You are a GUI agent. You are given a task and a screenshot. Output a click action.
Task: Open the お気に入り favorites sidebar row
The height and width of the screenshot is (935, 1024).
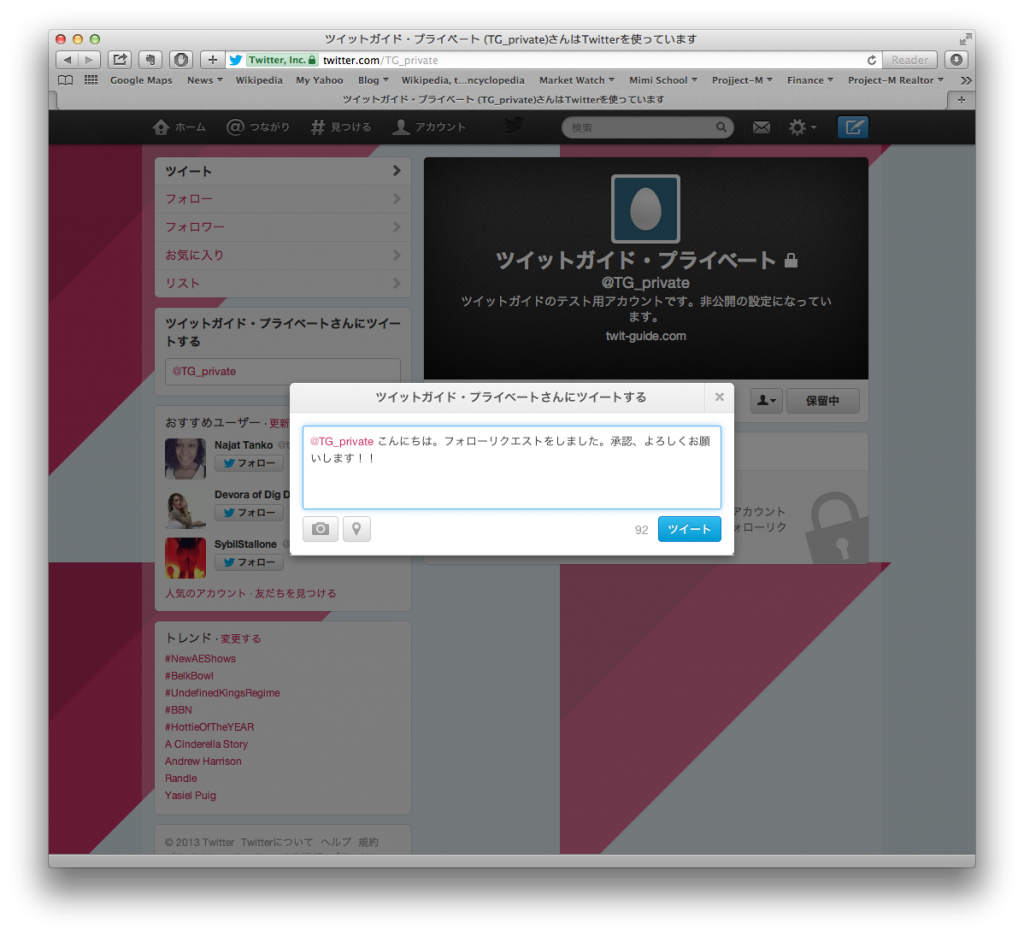[283, 255]
